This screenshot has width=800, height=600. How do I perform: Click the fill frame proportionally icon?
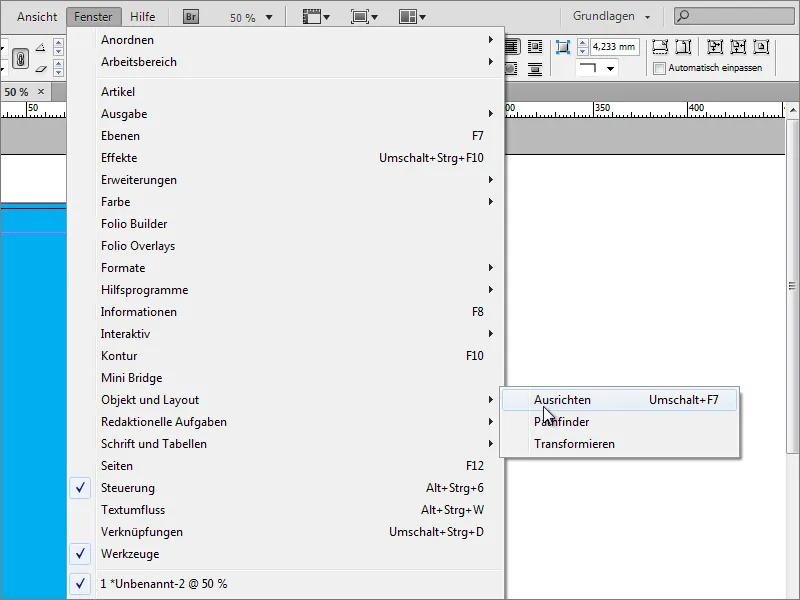tap(660, 47)
